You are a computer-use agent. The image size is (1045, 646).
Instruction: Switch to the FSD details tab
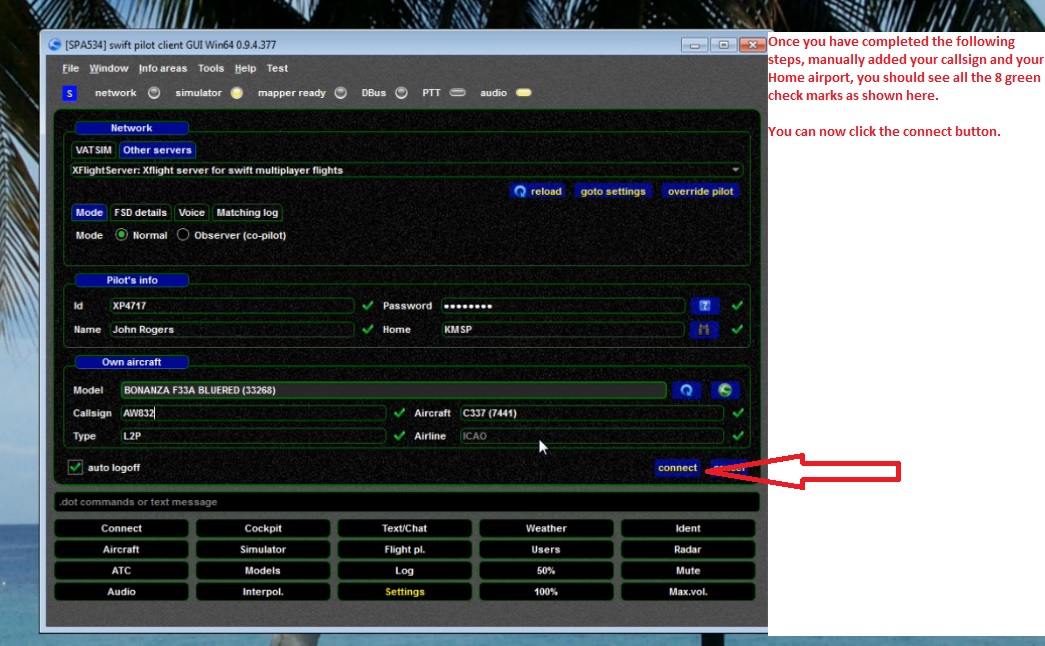141,213
